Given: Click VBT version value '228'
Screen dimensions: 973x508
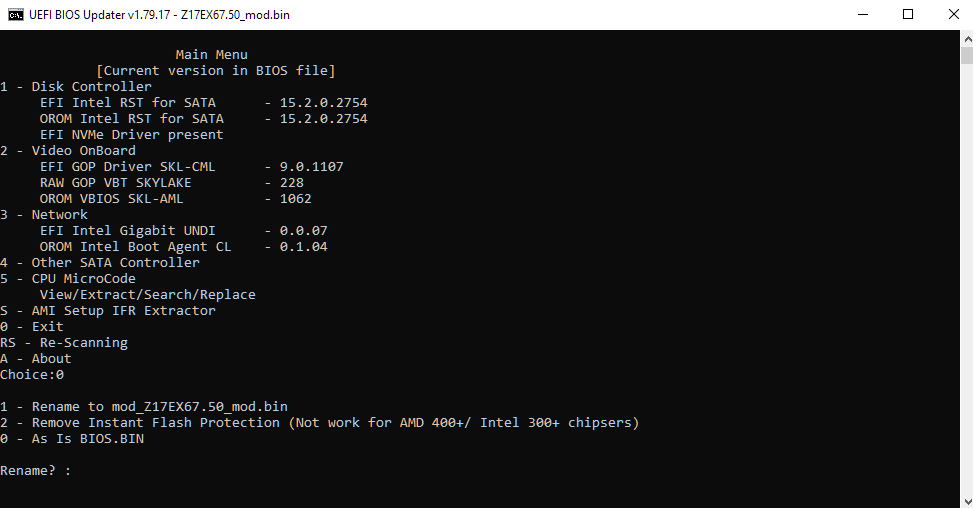Looking at the screenshot, I should [x=292, y=182].
